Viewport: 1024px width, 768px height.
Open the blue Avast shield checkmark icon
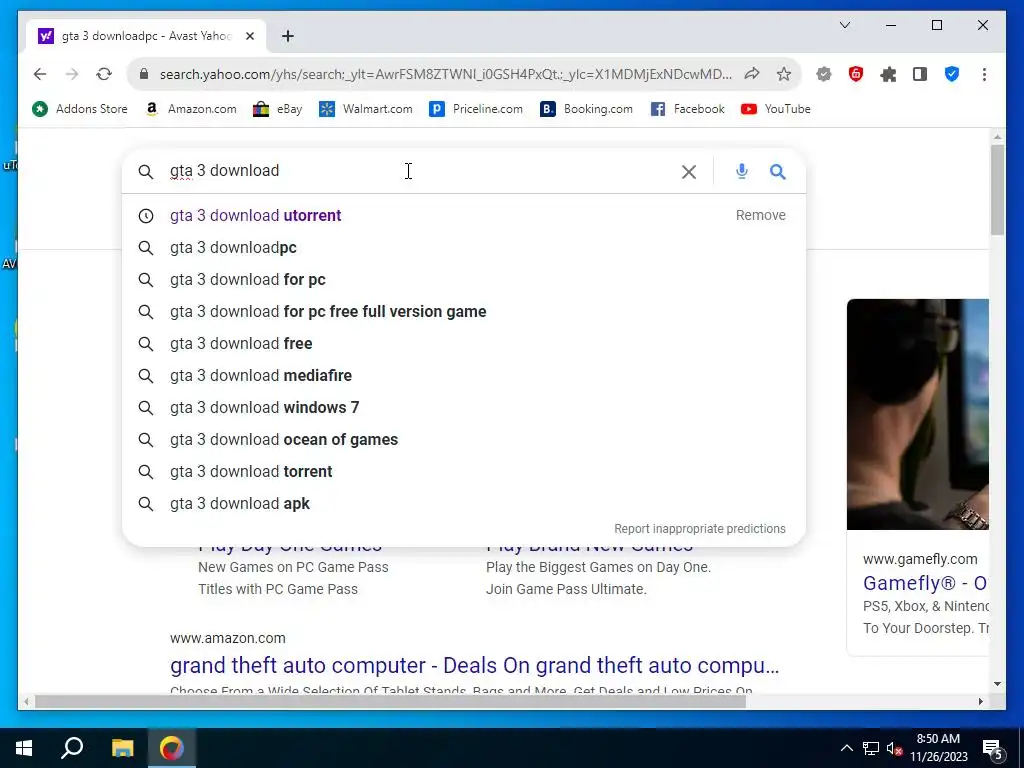952,74
